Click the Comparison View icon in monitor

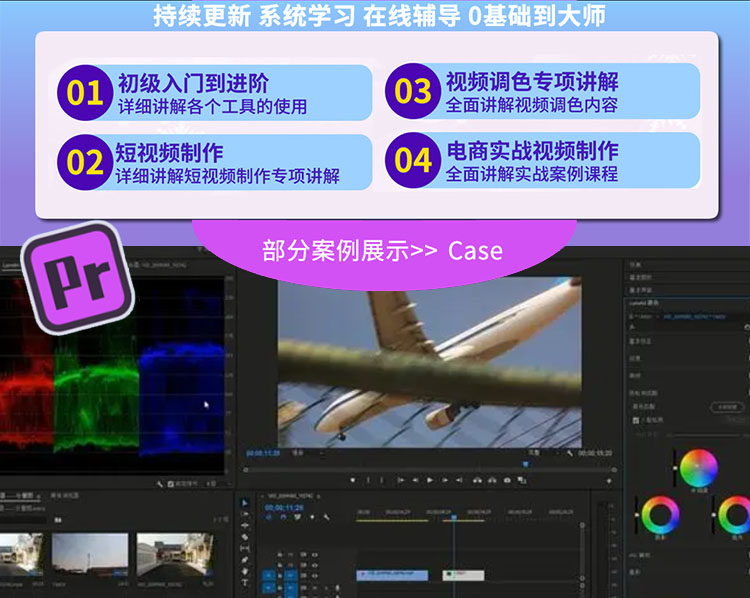point(522,480)
